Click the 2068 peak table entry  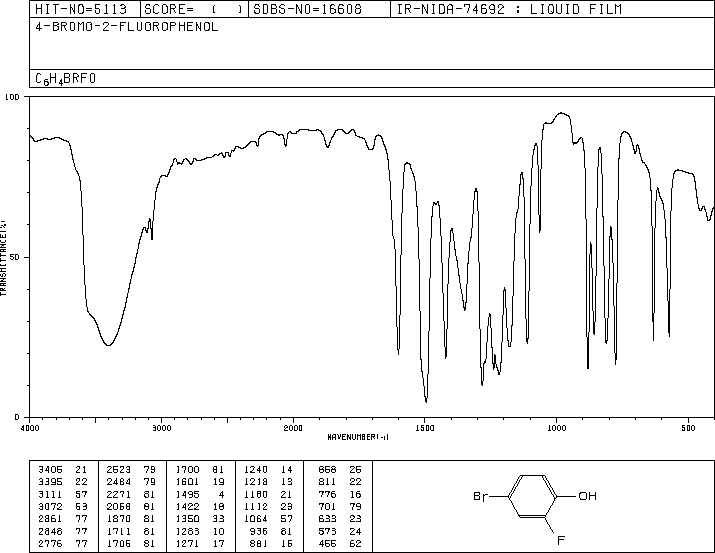click(x=119, y=506)
